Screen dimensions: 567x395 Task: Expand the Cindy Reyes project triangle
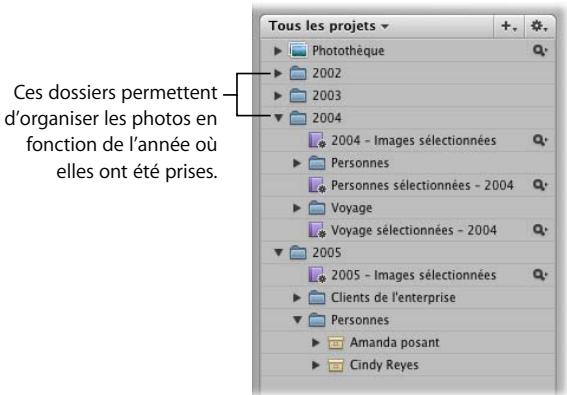(x=315, y=365)
